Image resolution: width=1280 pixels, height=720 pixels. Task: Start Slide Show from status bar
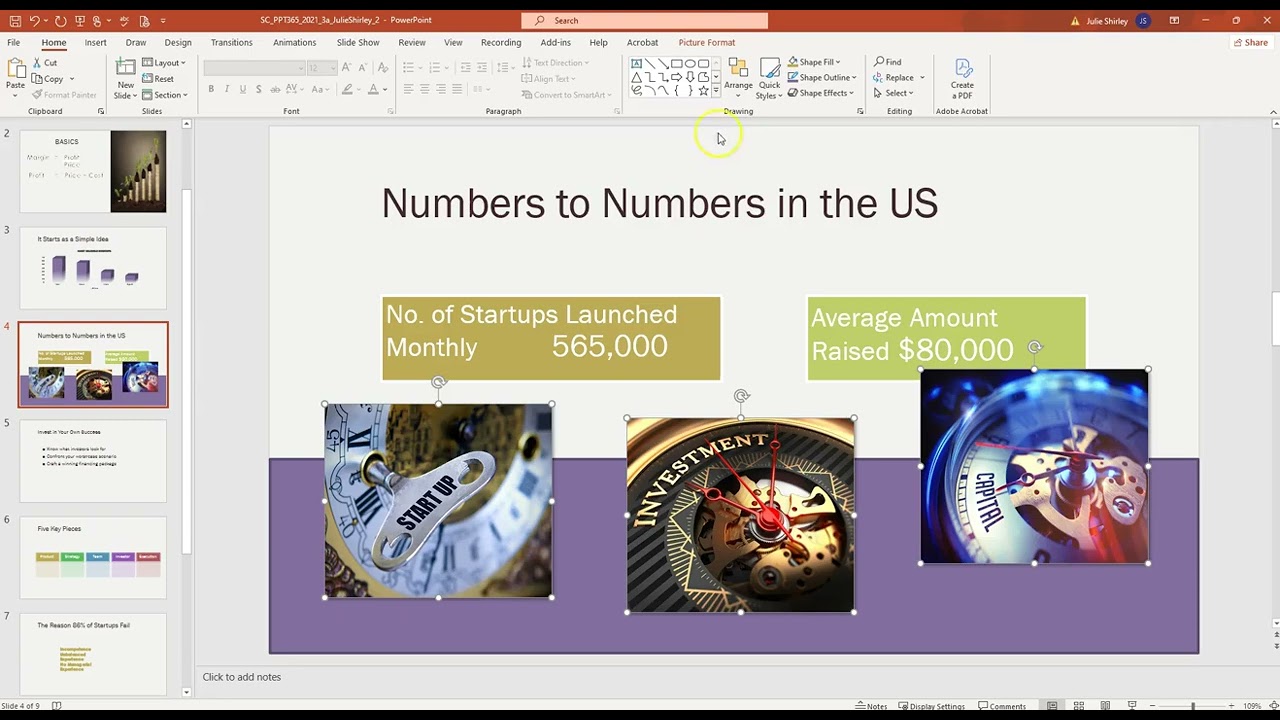(x=1132, y=706)
